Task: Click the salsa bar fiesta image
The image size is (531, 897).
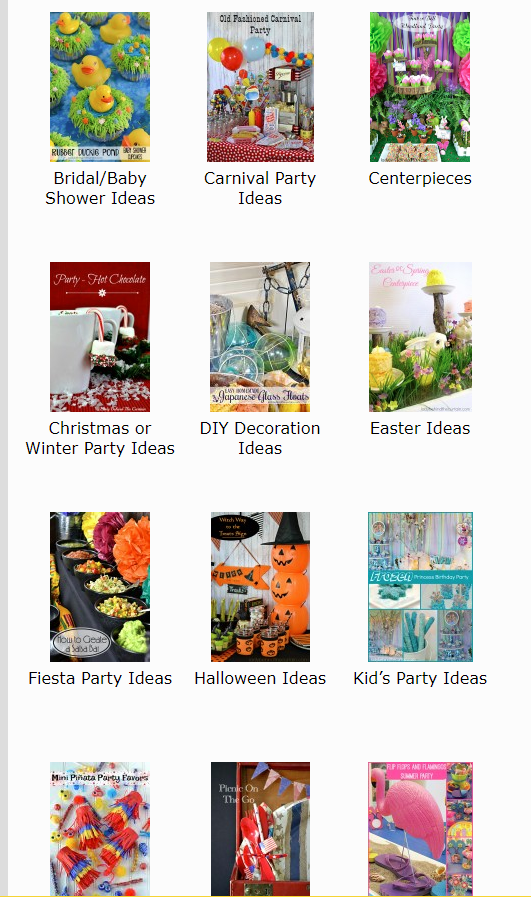Action: (100, 587)
